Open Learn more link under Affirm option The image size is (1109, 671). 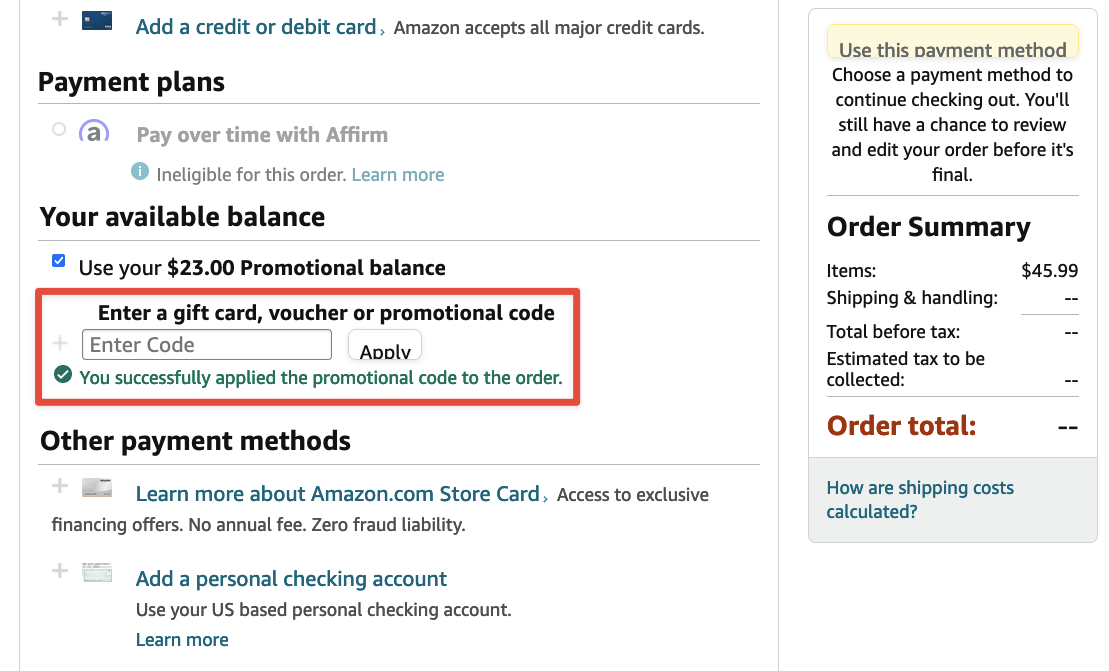click(397, 174)
